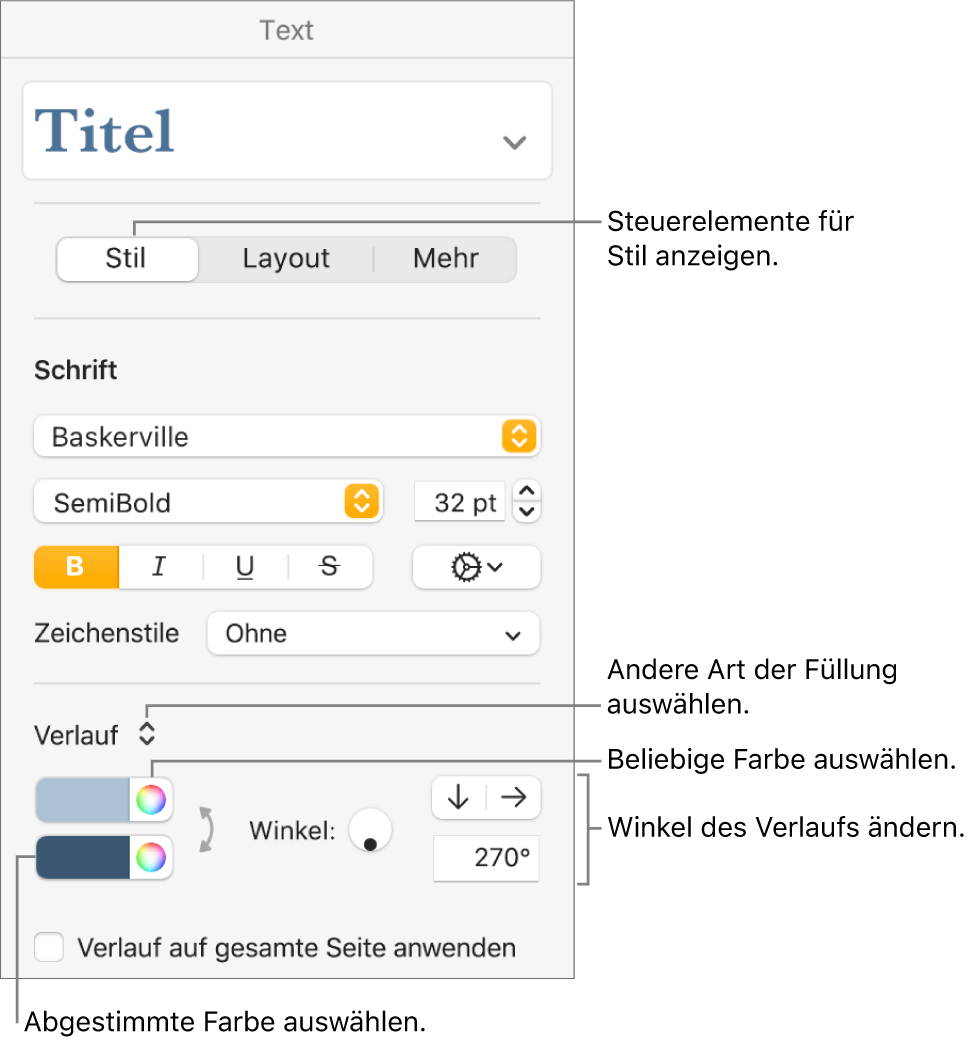979x1048 pixels.
Task: Toggle bold formatting B button
Action: click(x=76, y=567)
